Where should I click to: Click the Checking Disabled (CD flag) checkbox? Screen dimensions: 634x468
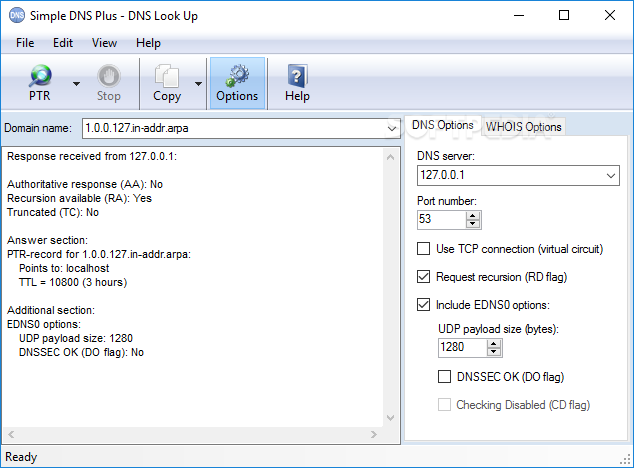click(x=444, y=404)
